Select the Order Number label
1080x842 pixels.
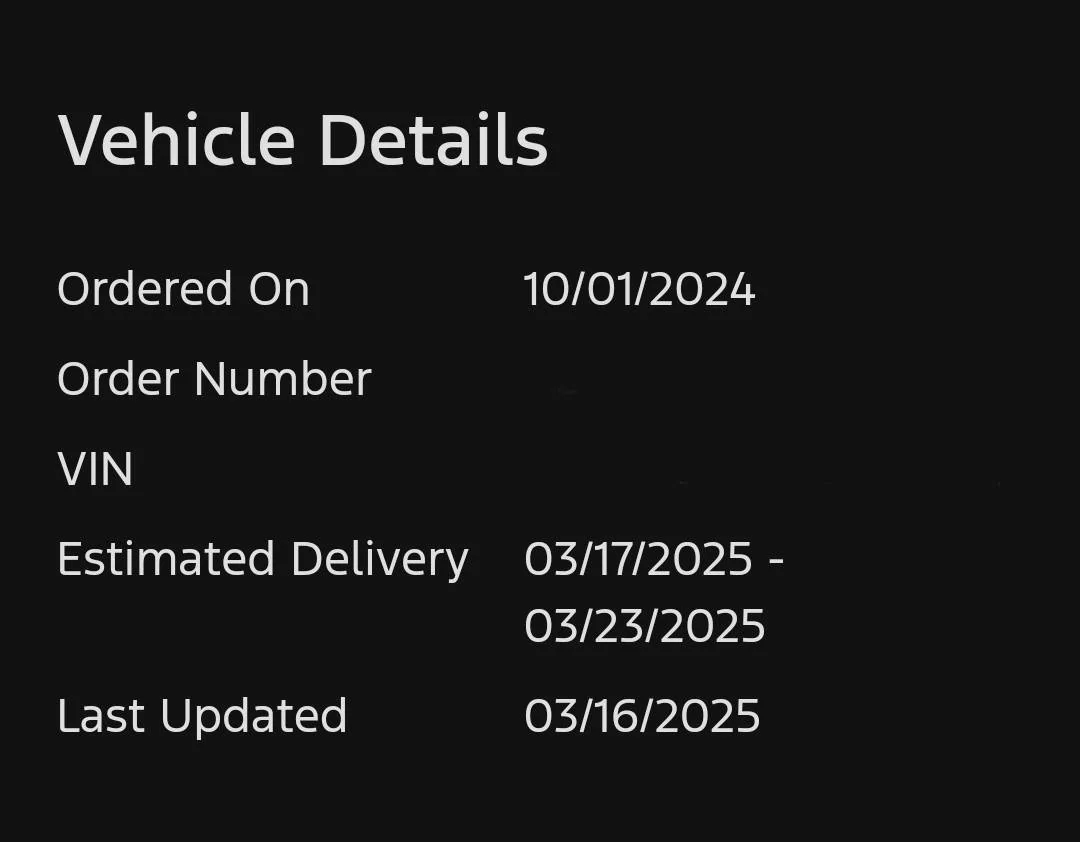[214, 380]
